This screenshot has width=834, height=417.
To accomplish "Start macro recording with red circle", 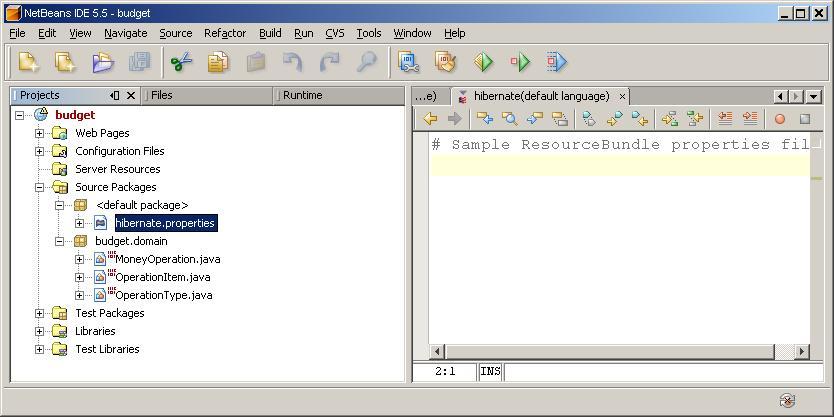I will [780, 119].
